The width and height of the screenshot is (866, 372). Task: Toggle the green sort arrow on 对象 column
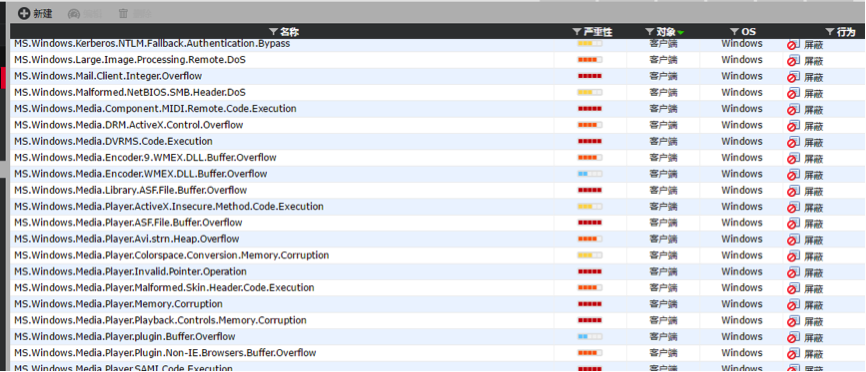[x=680, y=33]
